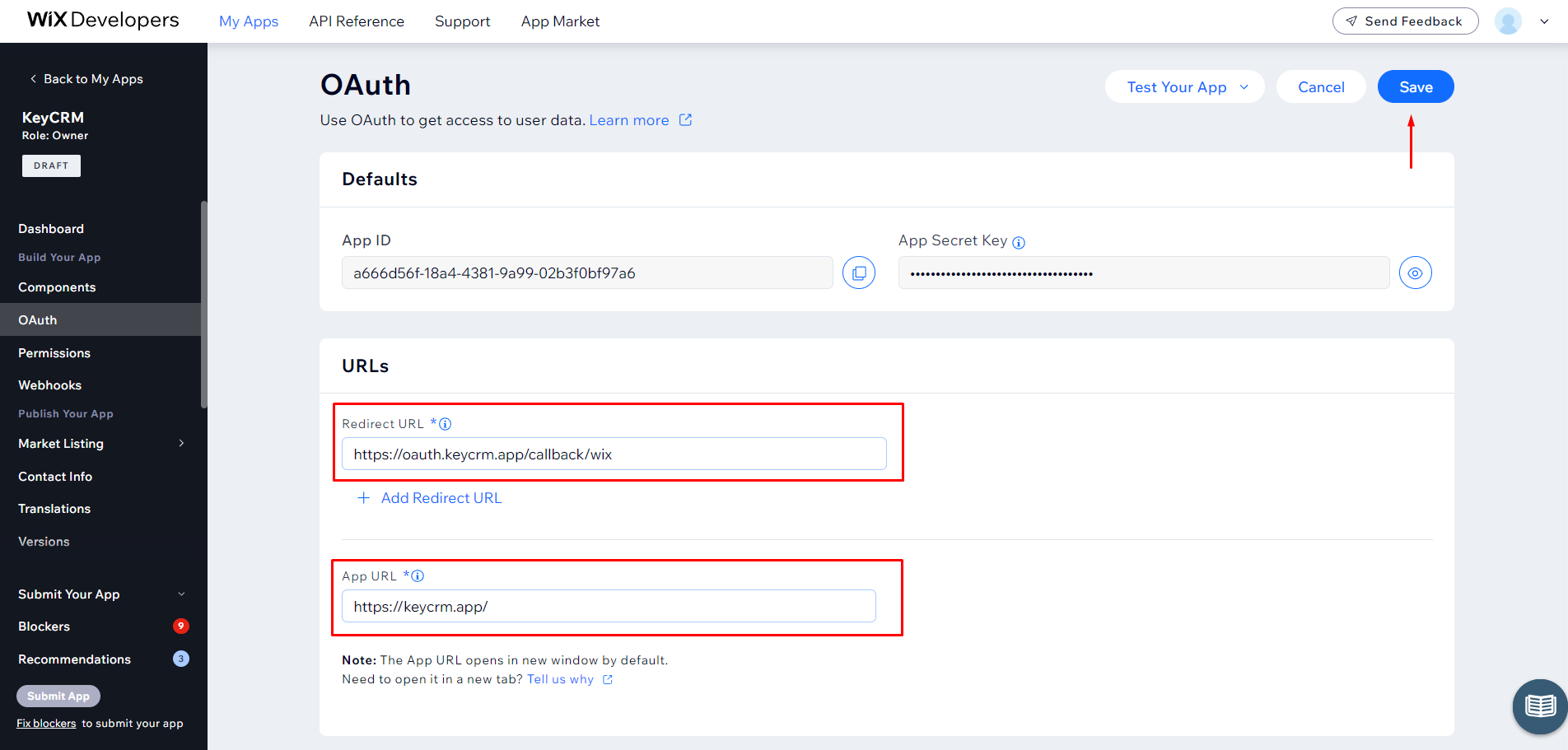Expand the account menu chevron

tap(1544, 21)
